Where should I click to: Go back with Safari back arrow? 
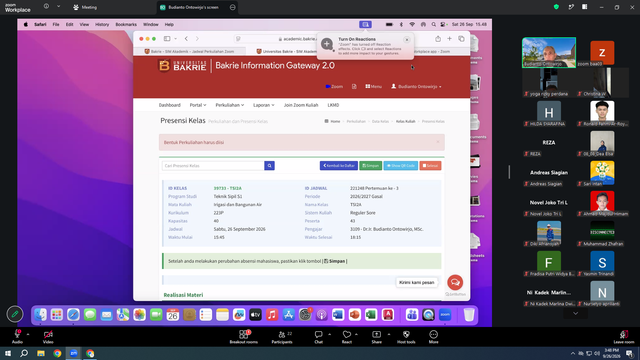coord(186,39)
